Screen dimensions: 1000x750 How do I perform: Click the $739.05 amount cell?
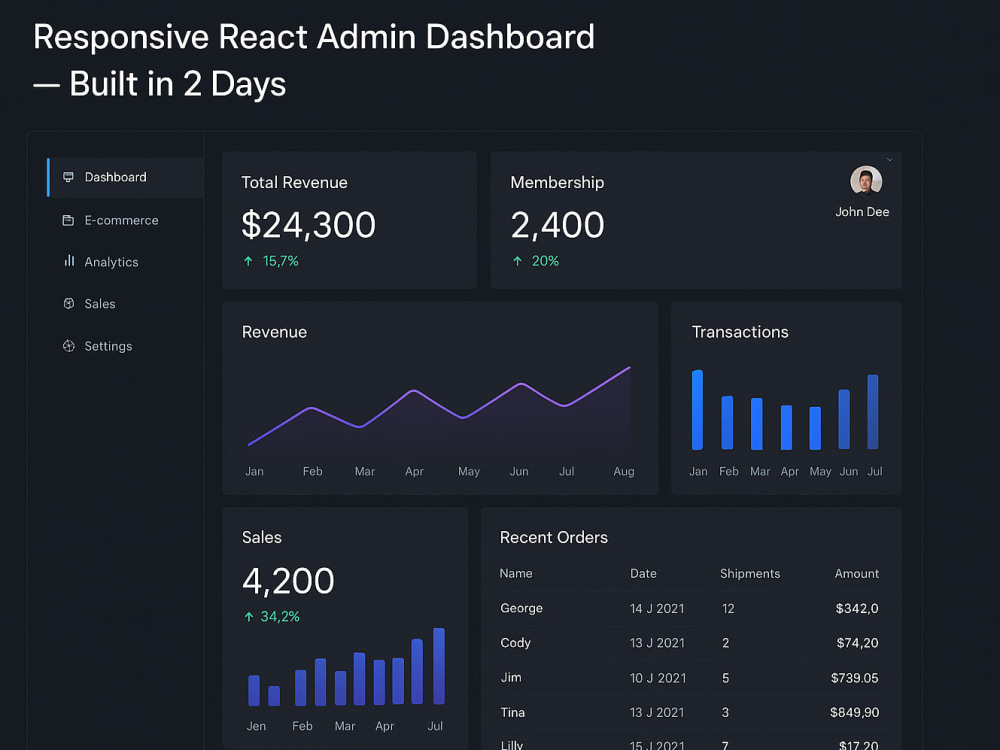[x=855, y=678]
